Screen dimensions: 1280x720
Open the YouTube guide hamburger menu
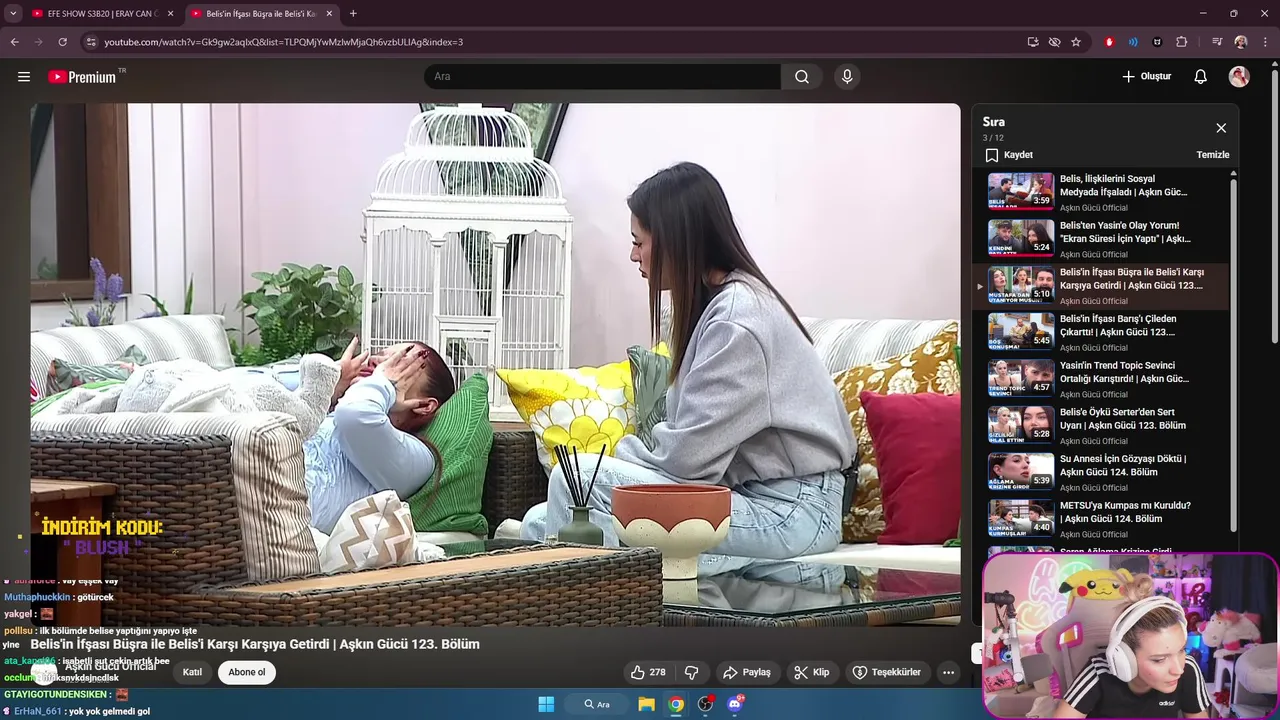coord(24,77)
